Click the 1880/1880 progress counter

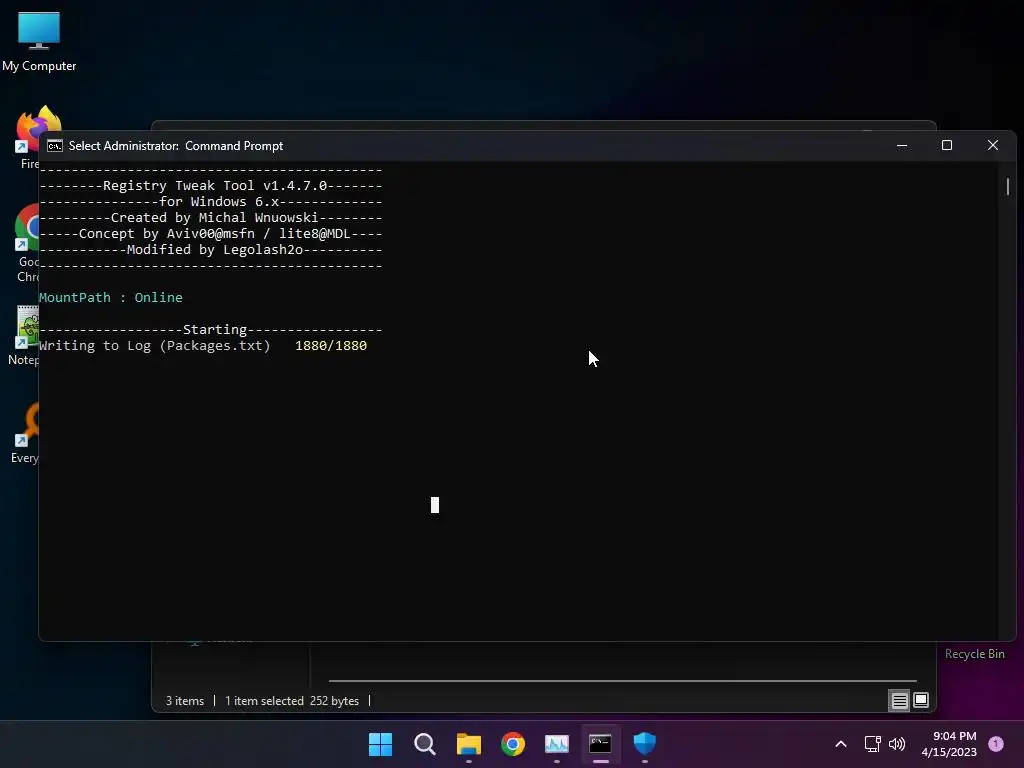[x=331, y=345]
